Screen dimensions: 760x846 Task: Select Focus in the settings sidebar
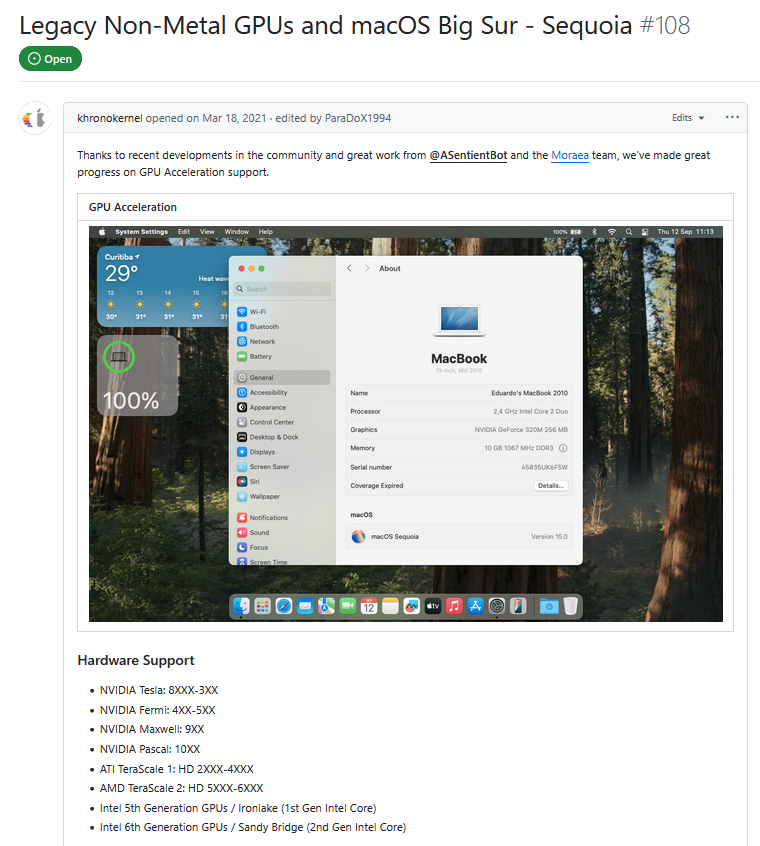(283, 547)
